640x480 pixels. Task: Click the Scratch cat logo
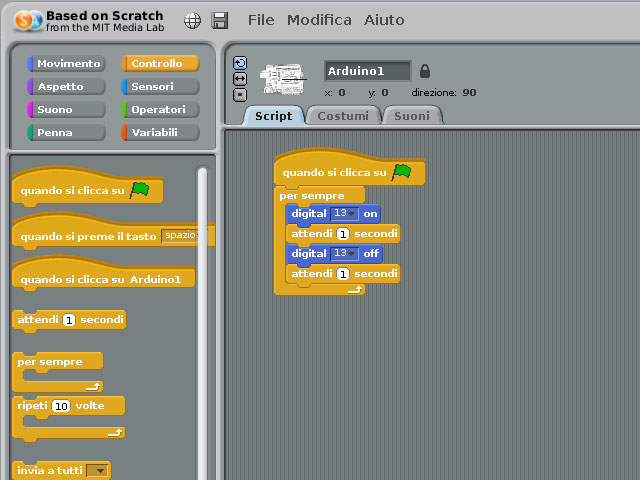[28, 21]
